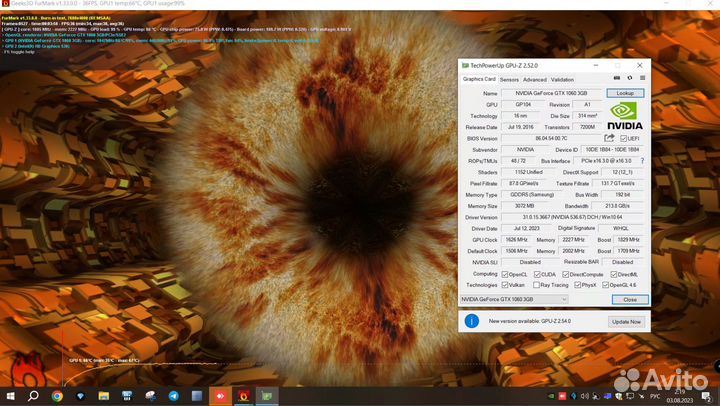Click the GPU-Z Close button

point(630,299)
